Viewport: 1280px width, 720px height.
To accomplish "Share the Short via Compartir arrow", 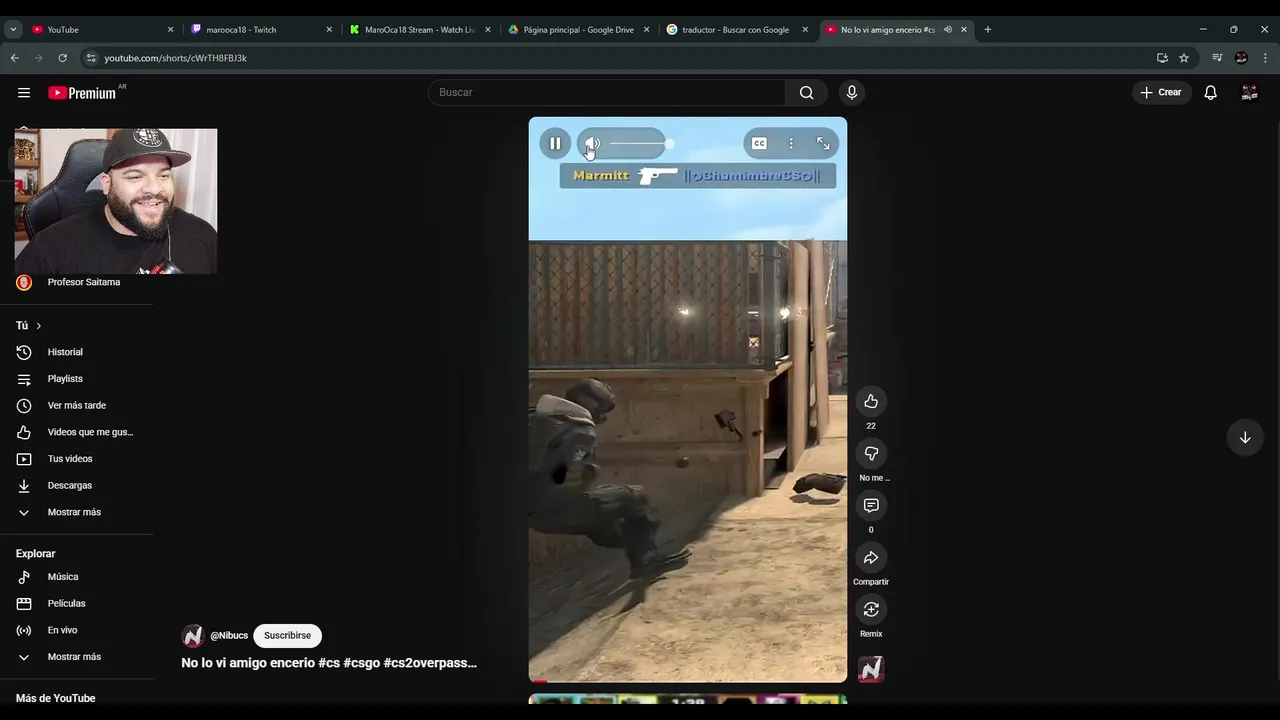I will coord(871,557).
